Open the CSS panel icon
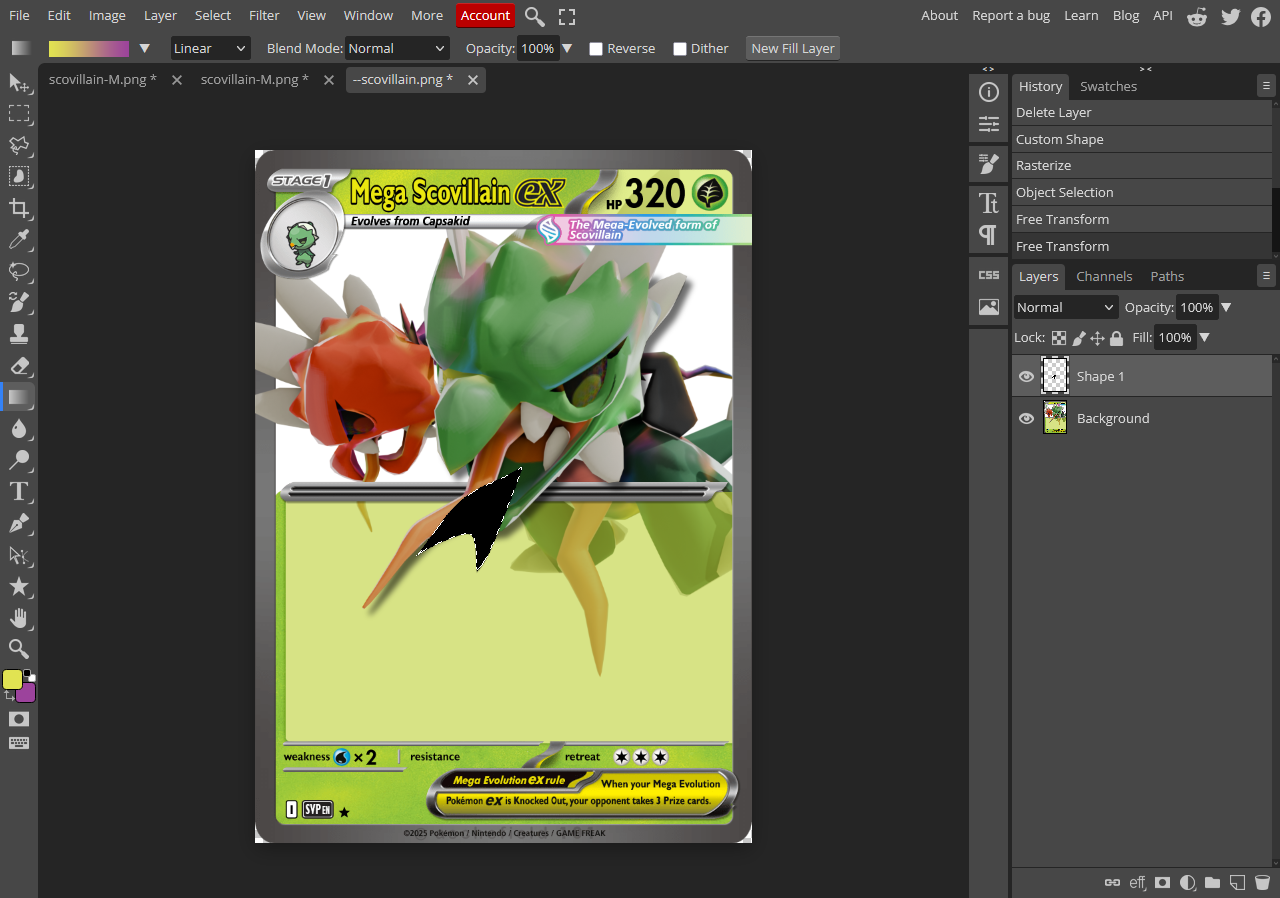The image size is (1280, 898). (x=989, y=275)
